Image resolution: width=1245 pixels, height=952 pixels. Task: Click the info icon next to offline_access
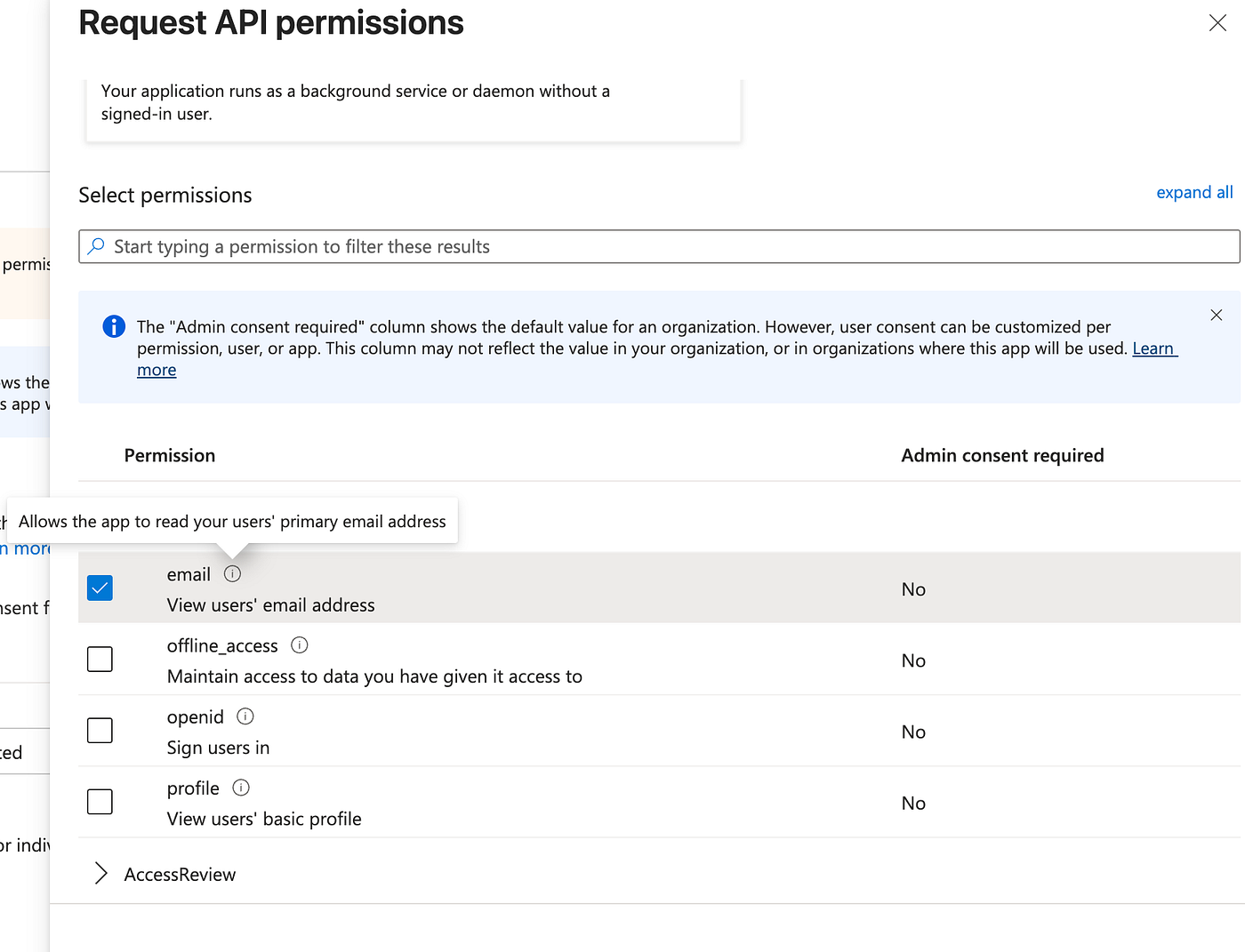[x=300, y=645]
